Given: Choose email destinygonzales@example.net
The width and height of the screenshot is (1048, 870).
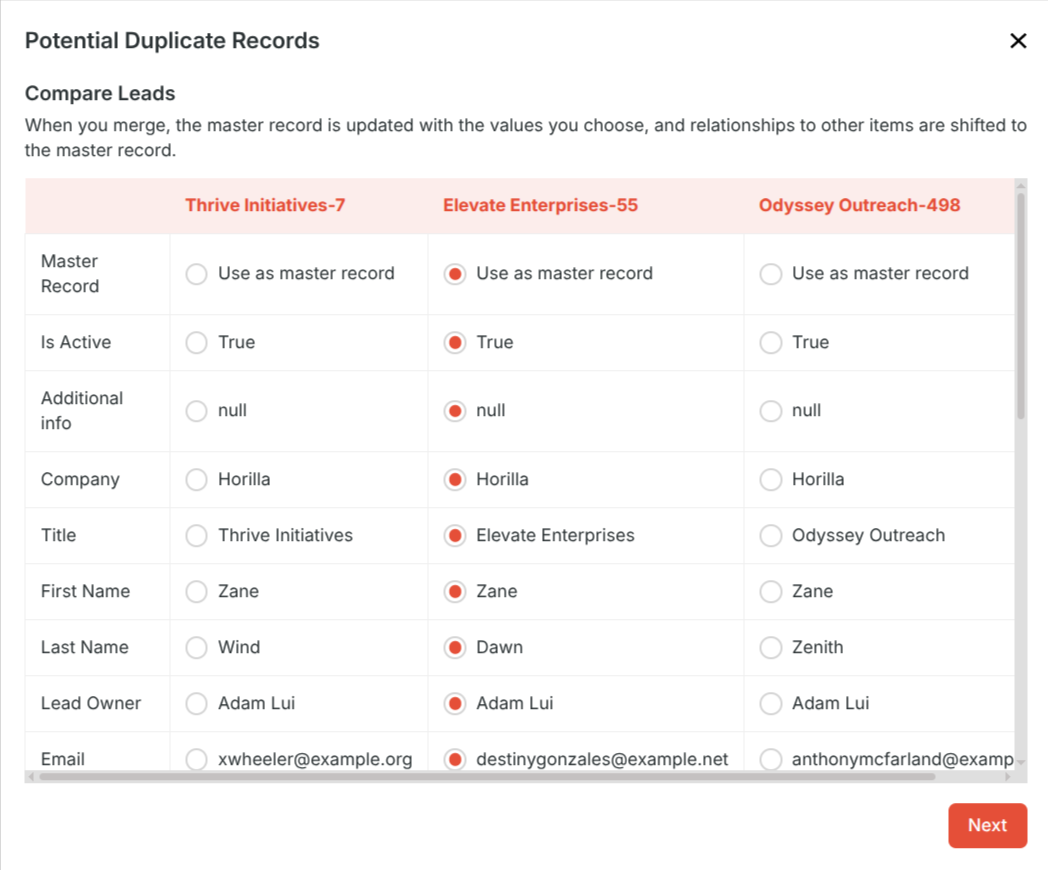Looking at the screenshot, I should point(455,759).
